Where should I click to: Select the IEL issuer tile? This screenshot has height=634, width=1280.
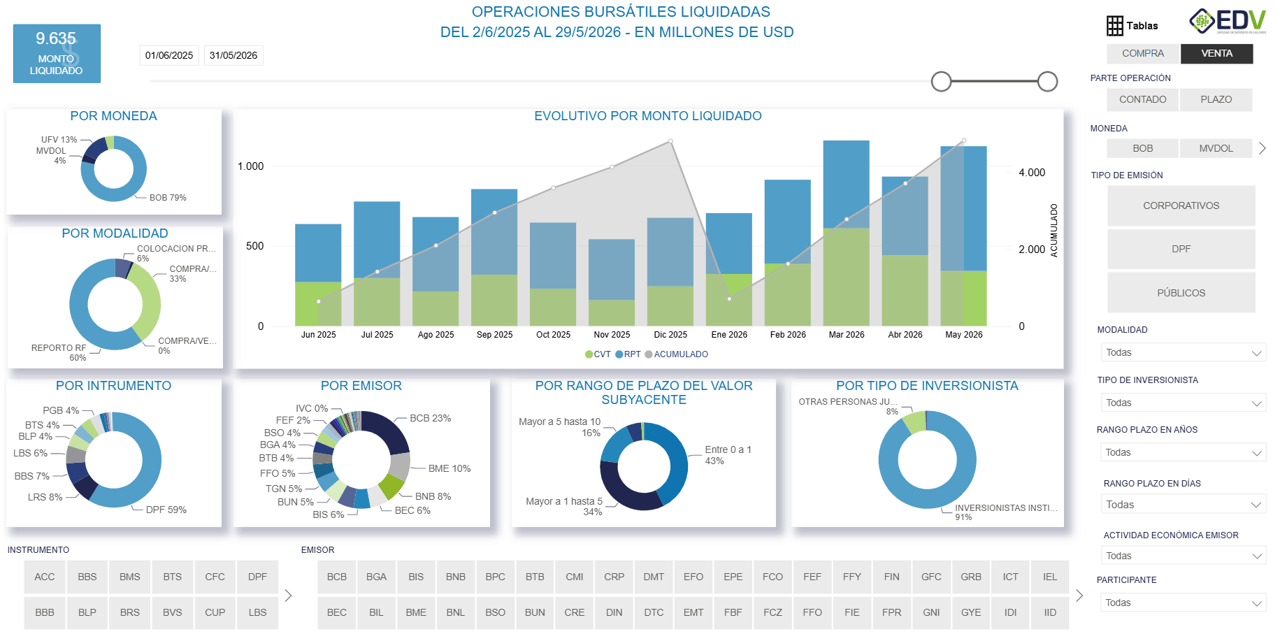(1050, 577)
